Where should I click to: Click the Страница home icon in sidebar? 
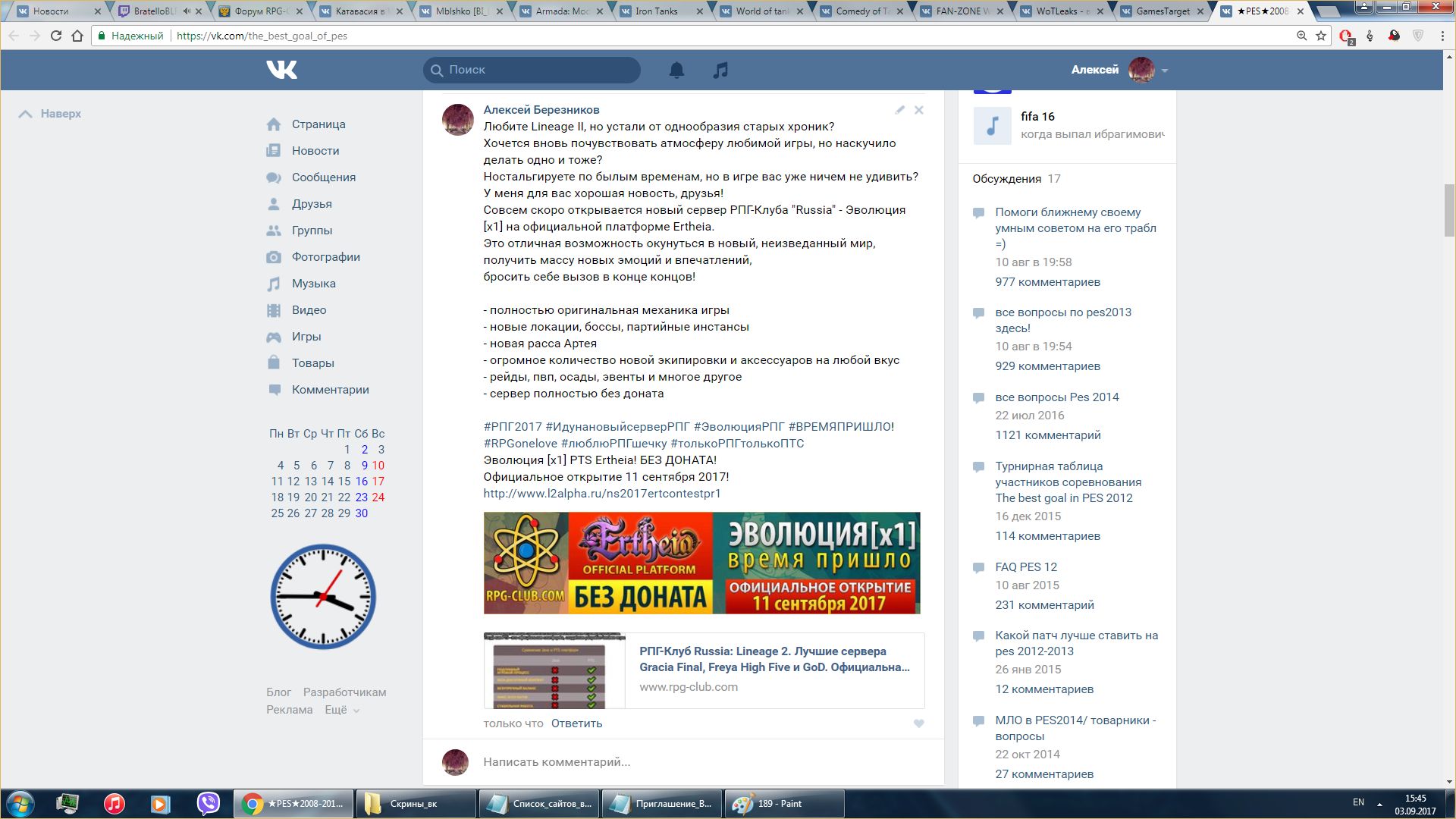click(274, 124)
